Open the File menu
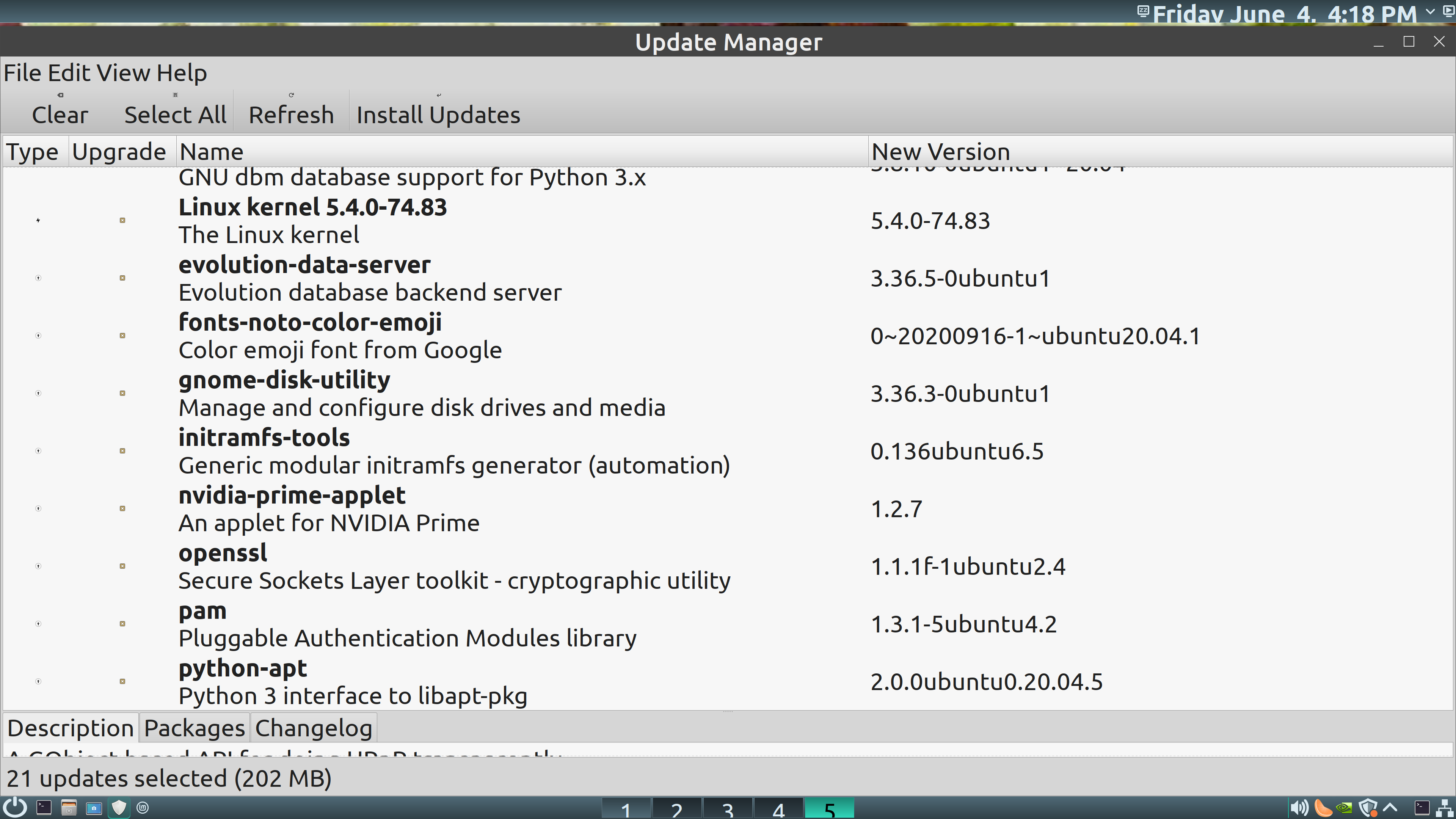 [x=23, y=73]
